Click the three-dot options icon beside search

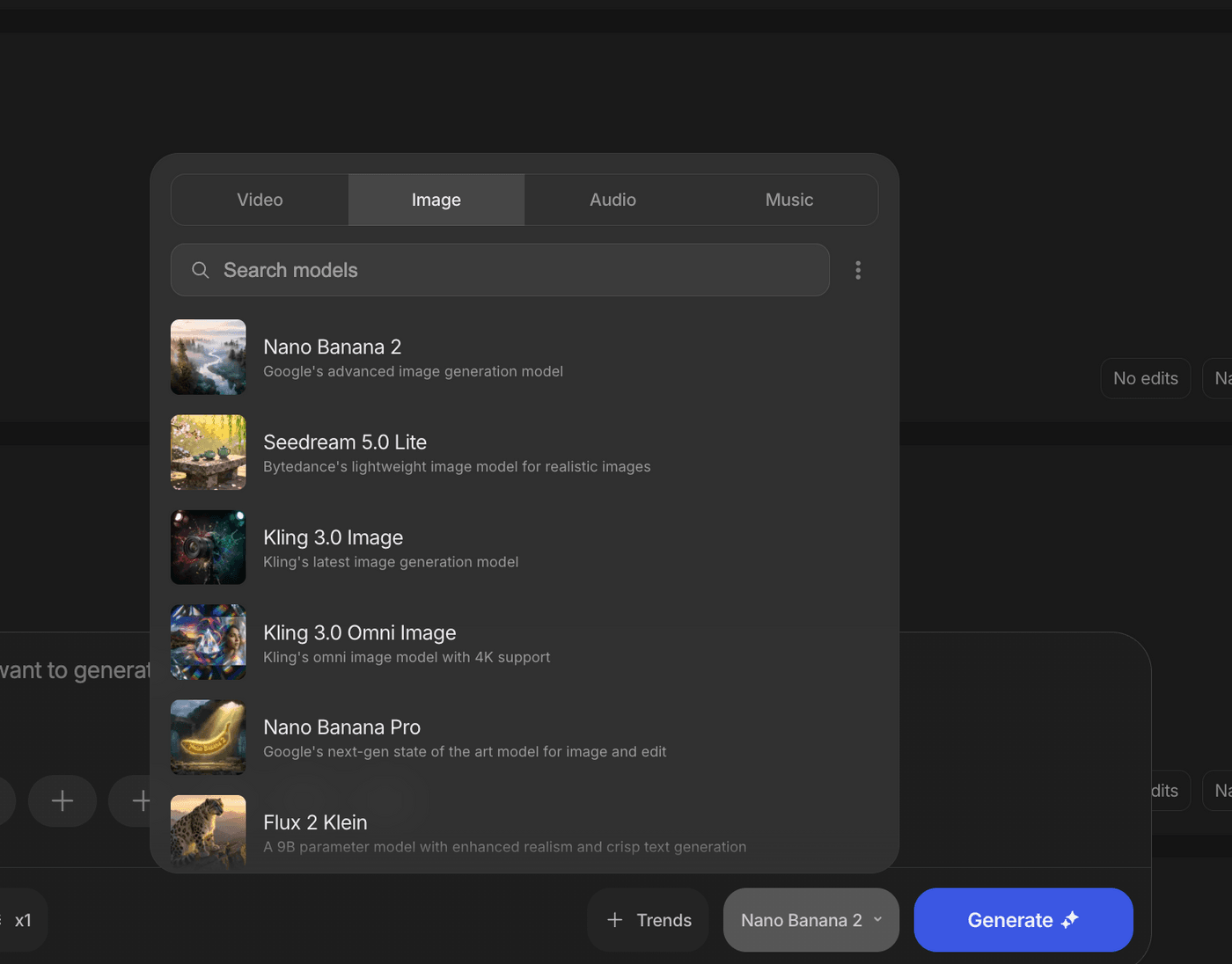click(858, 270)
